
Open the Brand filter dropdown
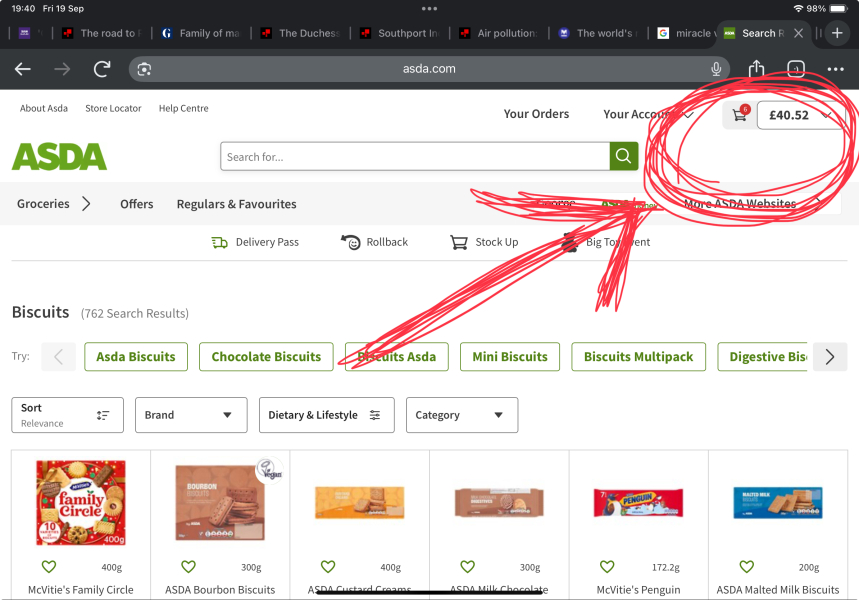pos(191,415)
